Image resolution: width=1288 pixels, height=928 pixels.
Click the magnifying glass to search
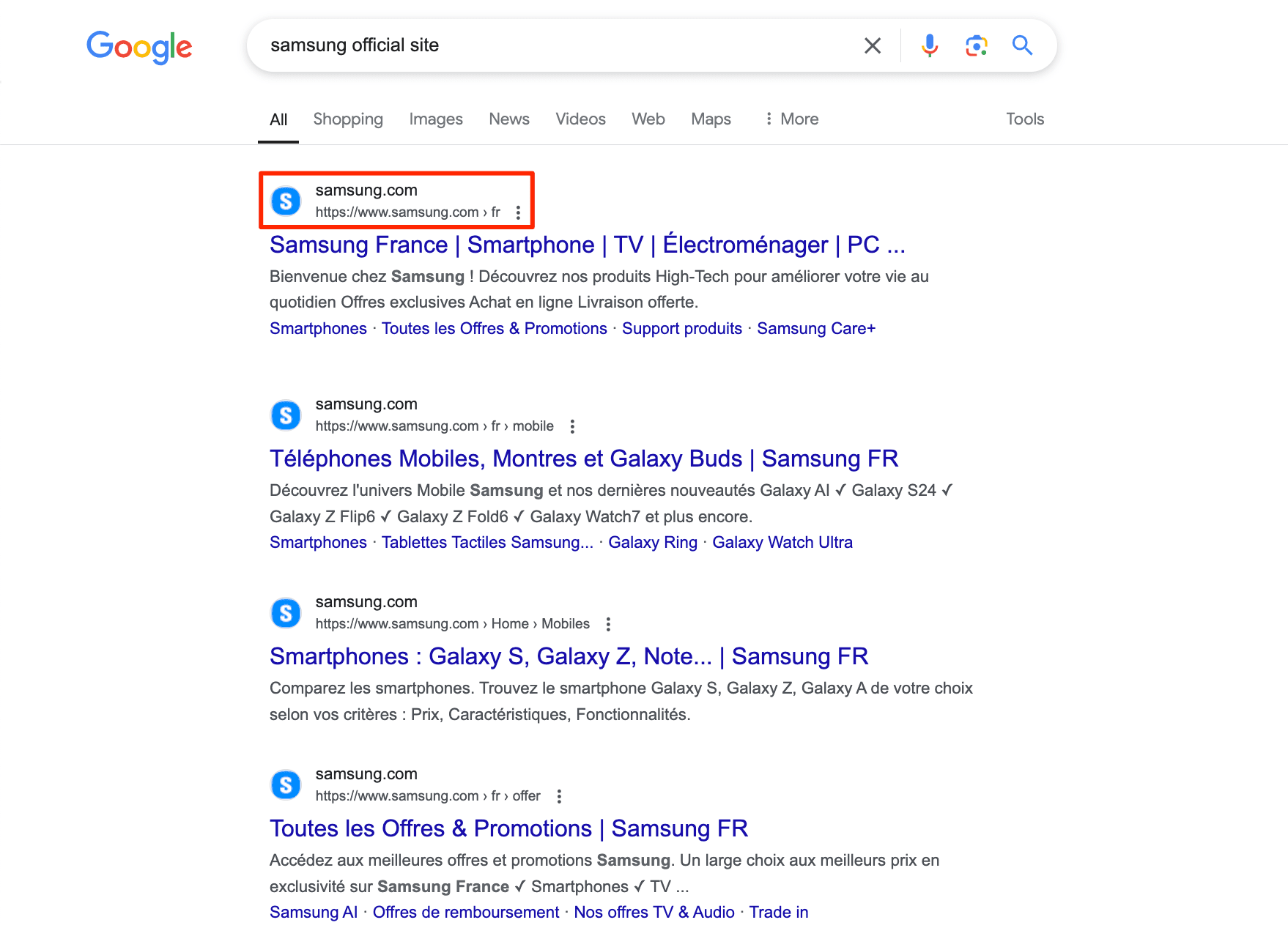[x=1022, y=45]
